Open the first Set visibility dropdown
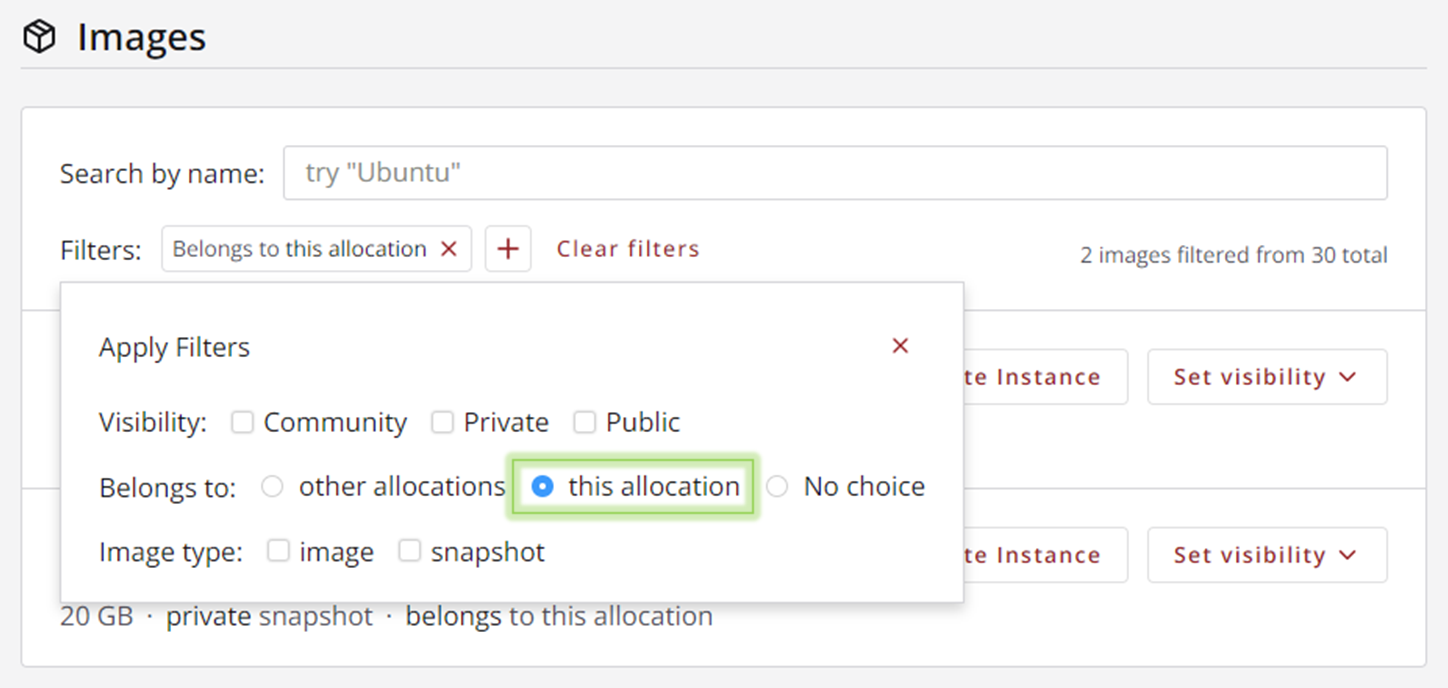 pyautogui.click(x=1266, y=377)
